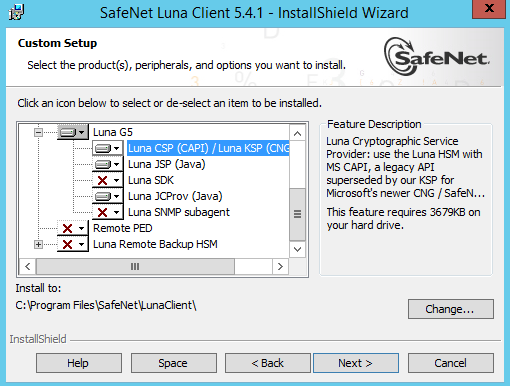Image resolution: width=510 pixels, height=386 pixels.
Task: Click the horizontal scrollbar thumb
Action: coord(135,266)
